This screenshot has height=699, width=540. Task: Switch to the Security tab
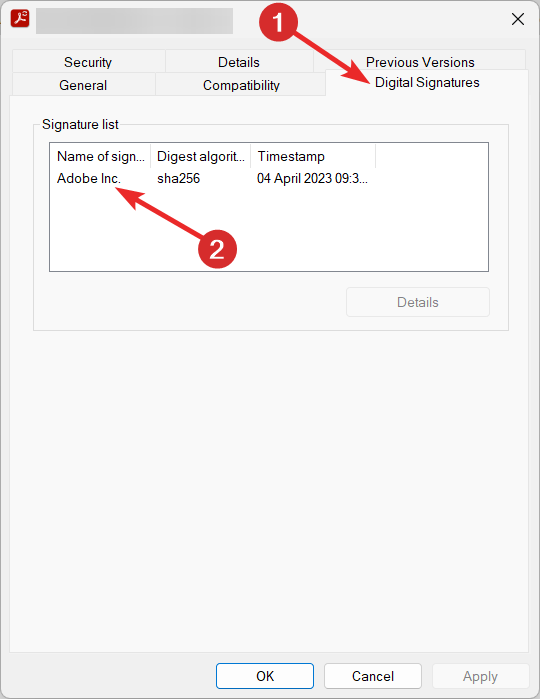coord(88,62)
